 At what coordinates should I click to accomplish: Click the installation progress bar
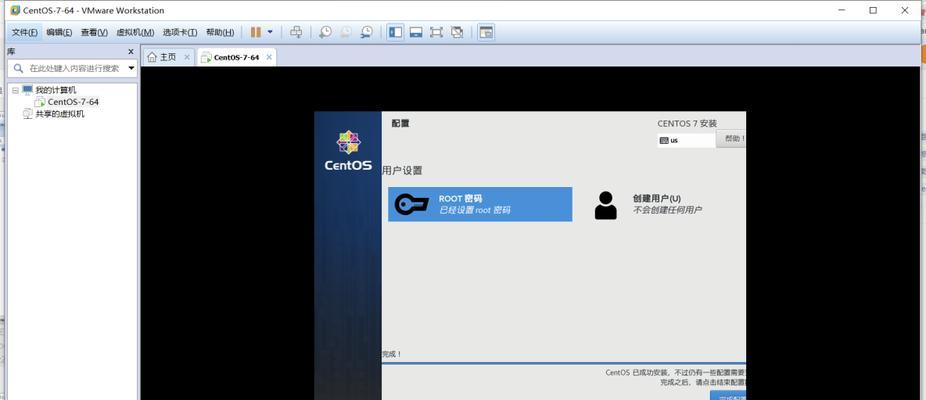tap(564, 363)
